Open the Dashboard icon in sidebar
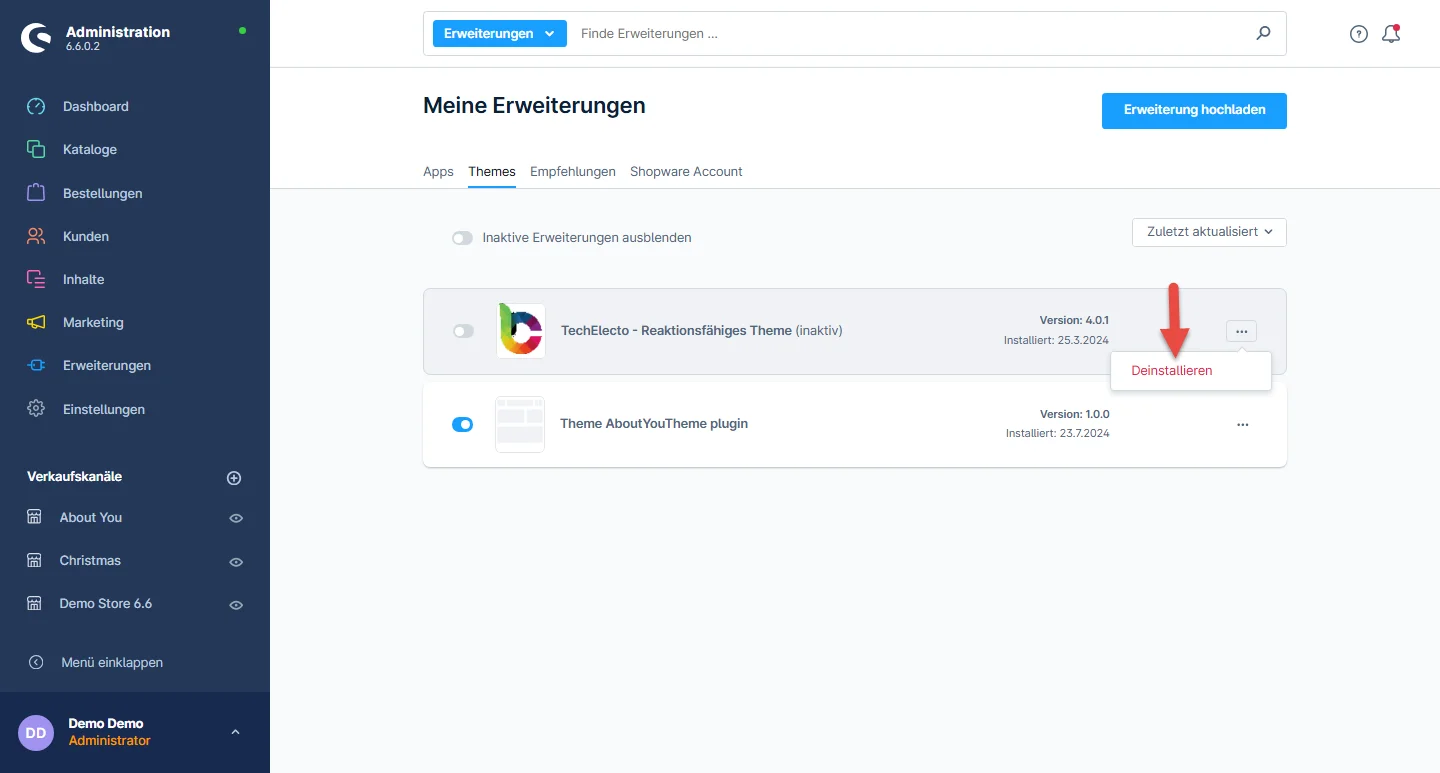Screen dimensions: 1440x773 point(36,107)
